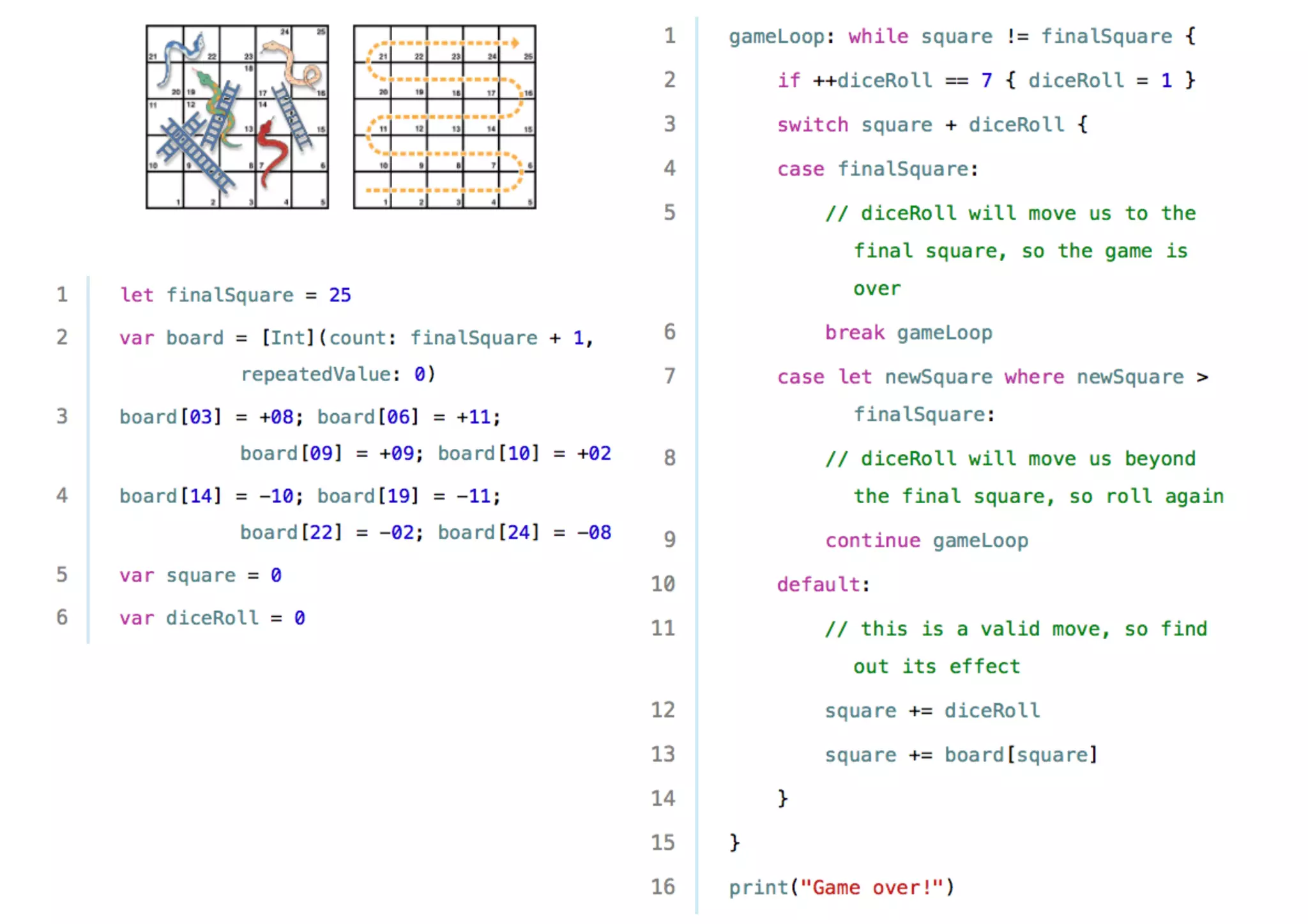This screenshot has width=1308, height=924.
Task: Click 'var diceRoll = 0' line
Action: pos(212,618)
